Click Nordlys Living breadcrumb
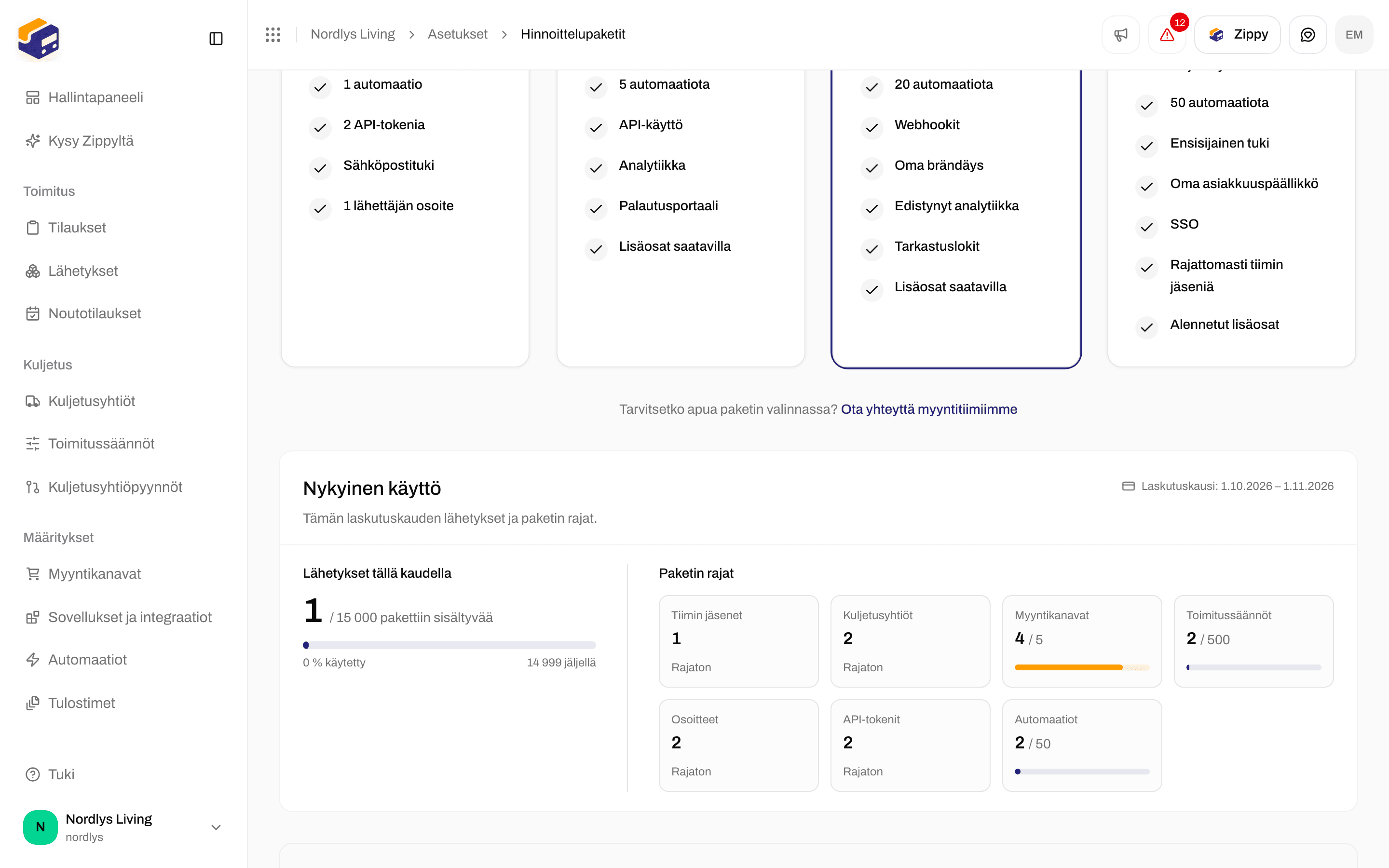The height and width of the screenshot is (868, 1389). click(353, 34)
